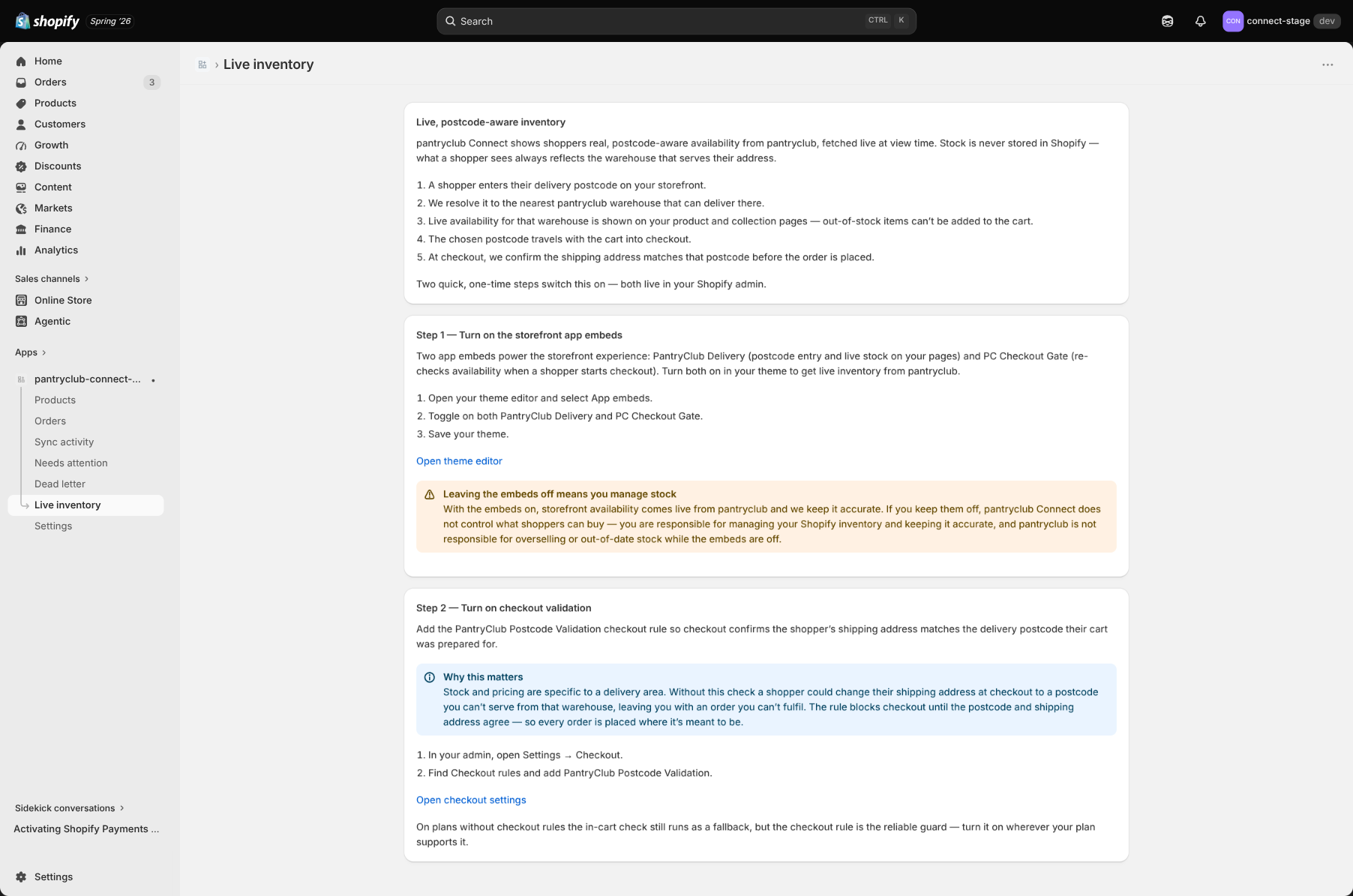Open Dead letter page
1353x896 pixels.
pyautogui.click(x=60, y=484)
